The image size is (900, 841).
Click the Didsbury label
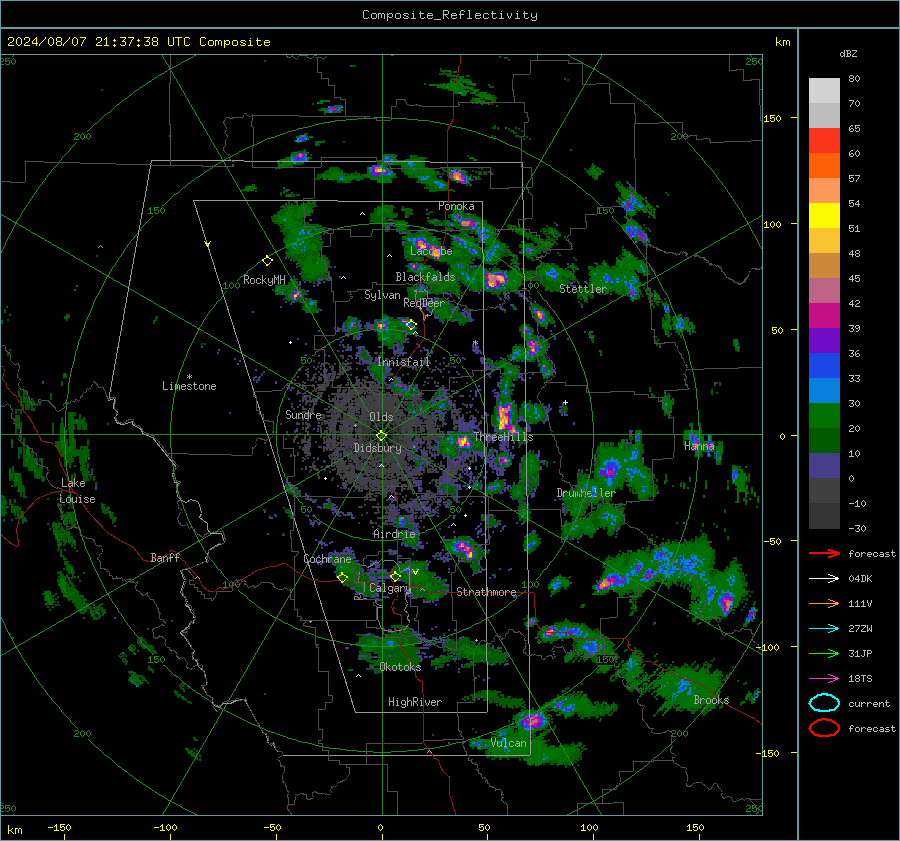click(377, 448)
